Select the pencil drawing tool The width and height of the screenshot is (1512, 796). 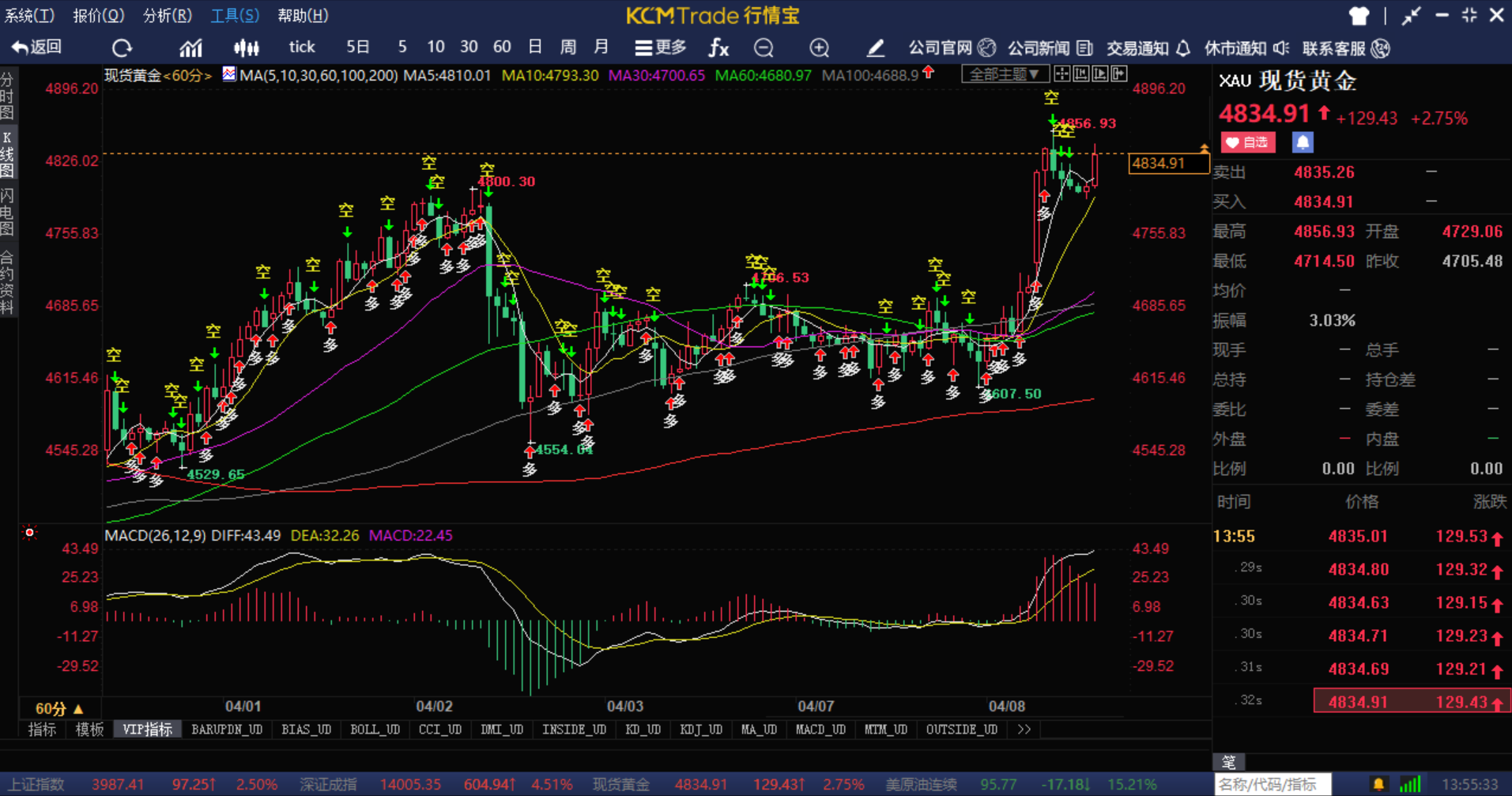click(875, 48)
